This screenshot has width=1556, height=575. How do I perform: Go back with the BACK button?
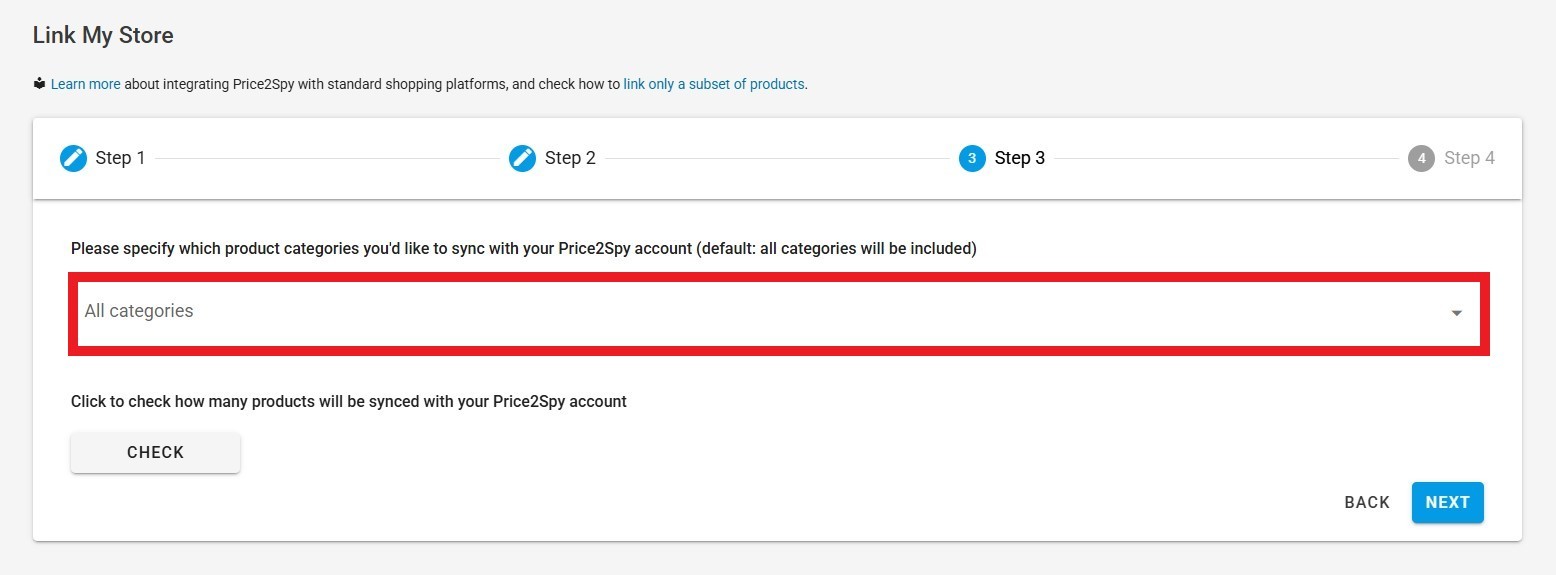(x=1367, y=502)
